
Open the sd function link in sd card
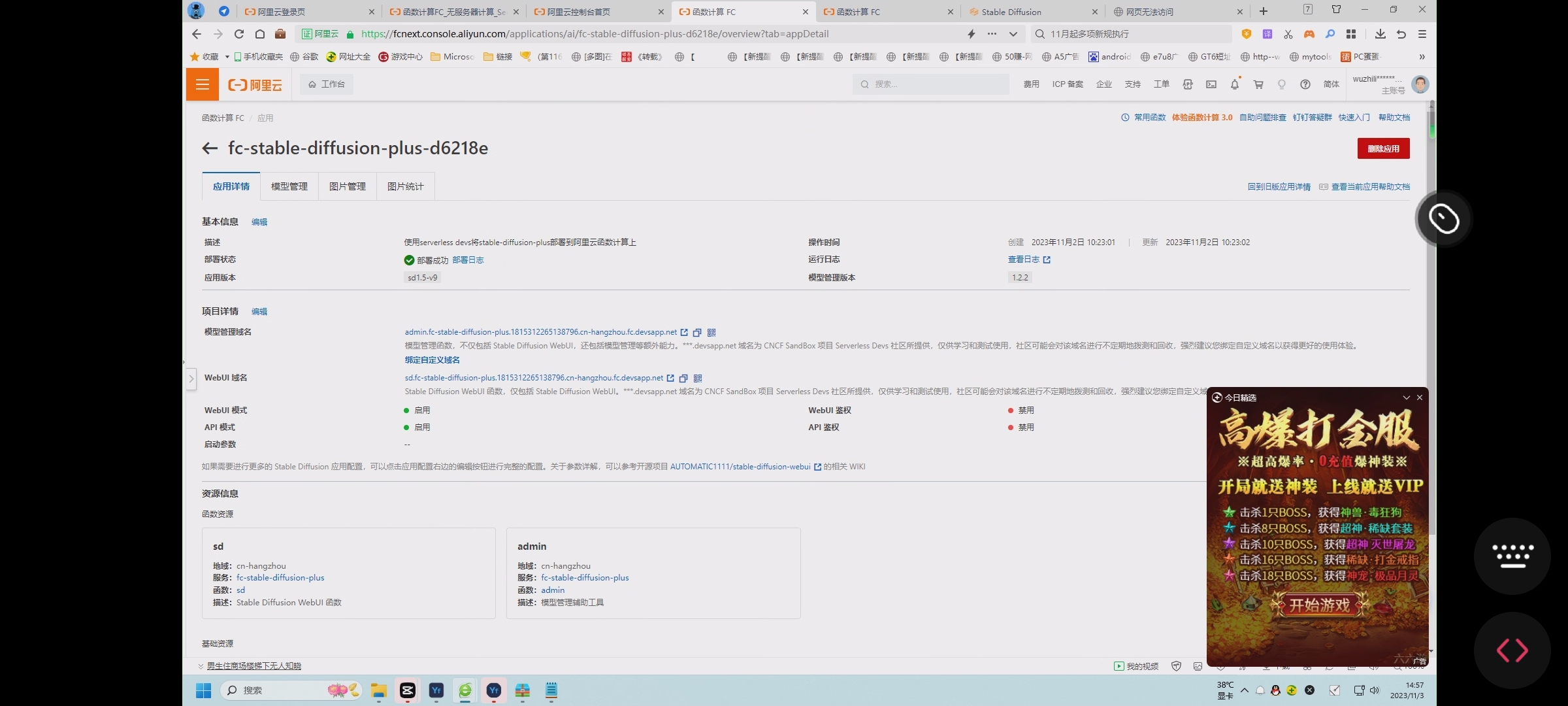[x=240, y=590]
